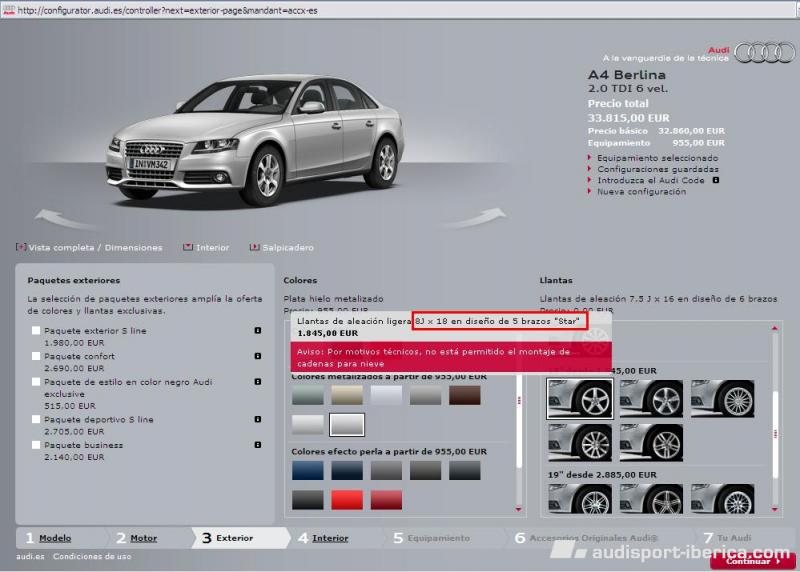Check the Paquete confort option
The width and height of the screenshot is (800, 572).
pos(37,357)
